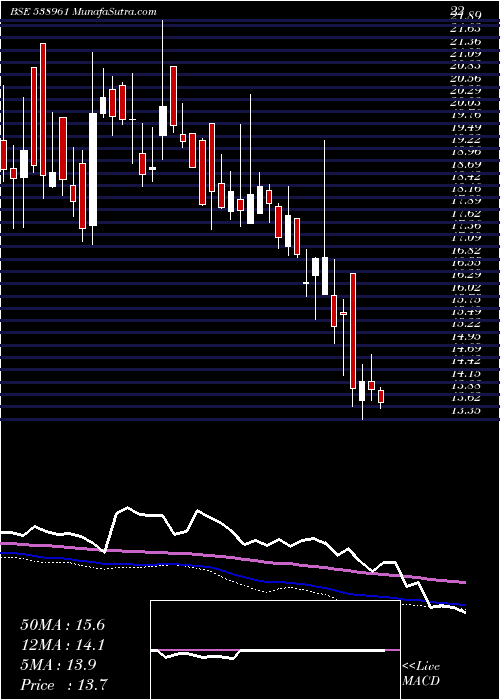Click the 14.69 price axis label
This screenshot has height=700, width=500.
click(466, 348)
